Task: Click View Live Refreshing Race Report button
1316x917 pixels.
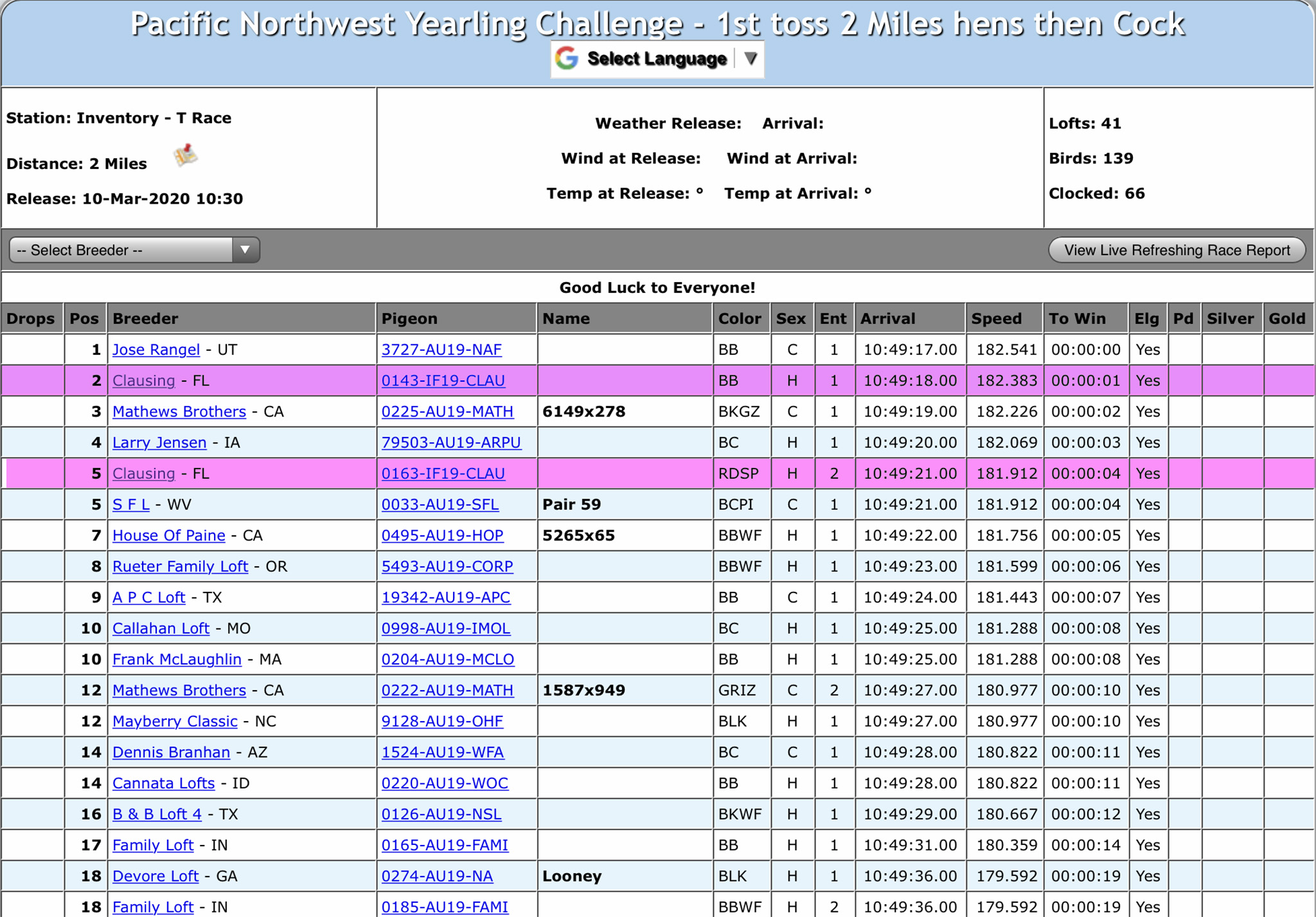Action: point(1177,250)
